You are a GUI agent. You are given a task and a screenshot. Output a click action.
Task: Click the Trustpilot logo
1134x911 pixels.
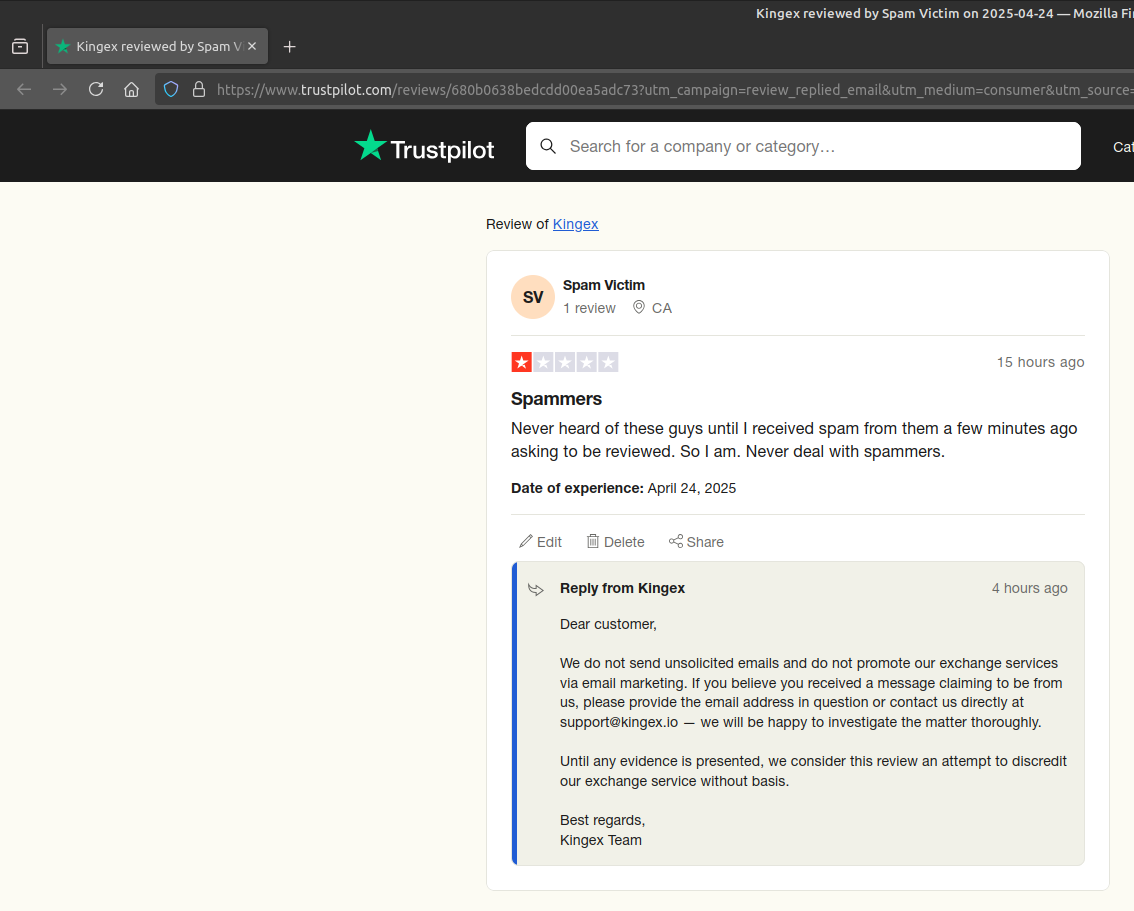[x=425, y=147]
